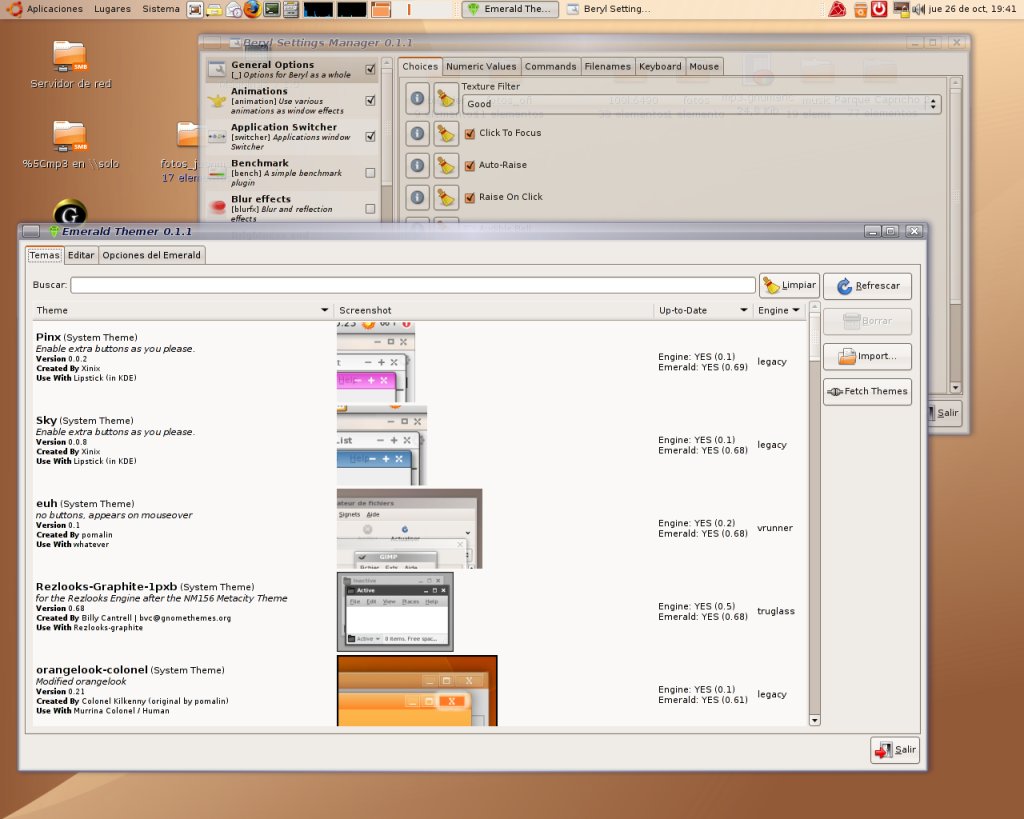Viewport: 1024px width, 819px height.
Task: Click the info icon next to Texture Filter
Action: (x=417, y=99)
